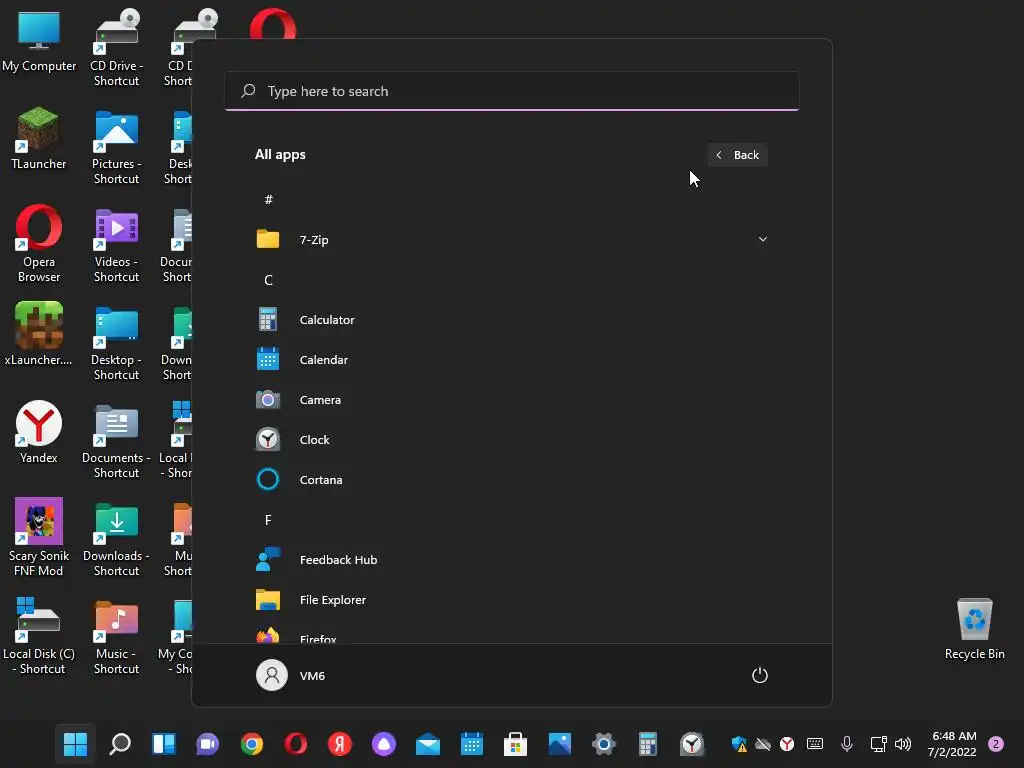Open Clock app on the taskbar
This screenshot has height=768, width=1024.
[692, 744]
